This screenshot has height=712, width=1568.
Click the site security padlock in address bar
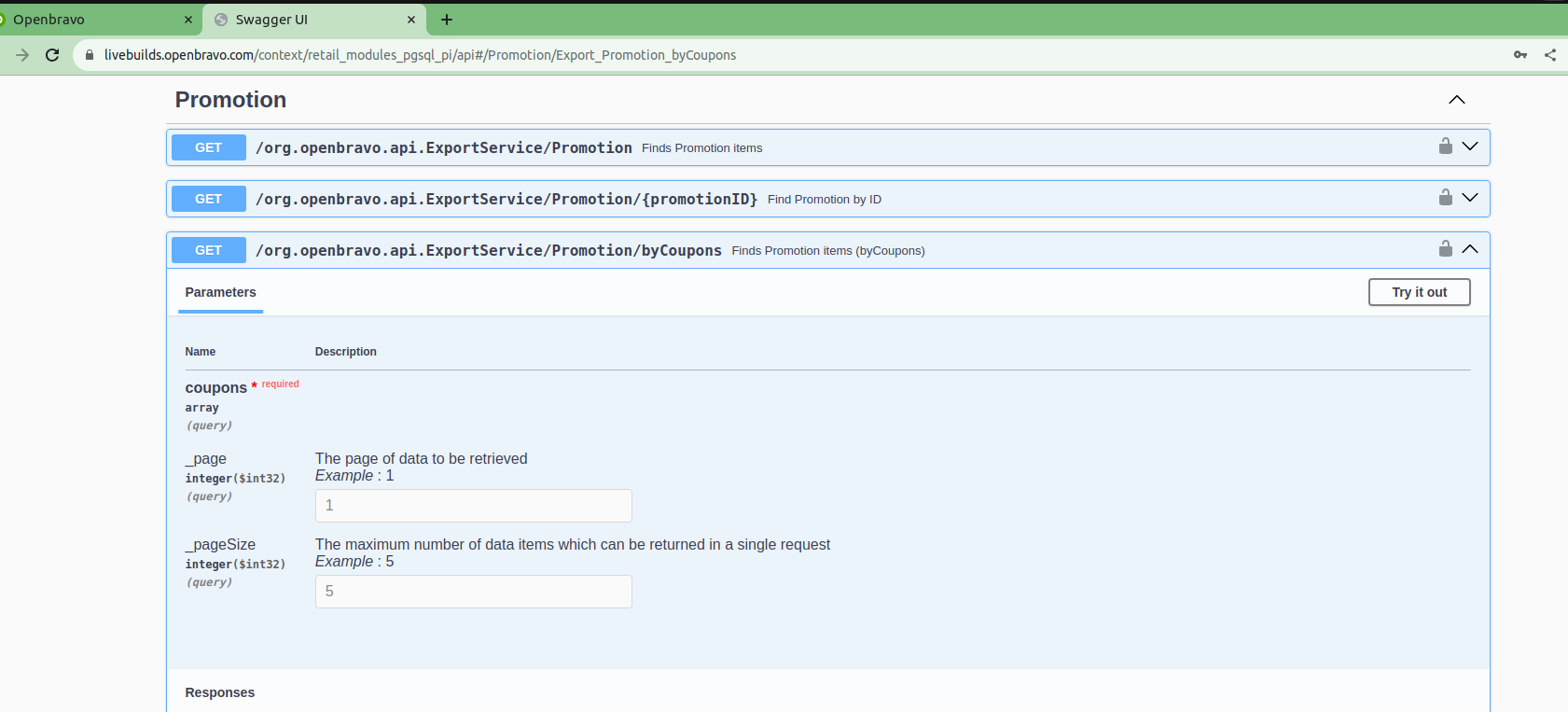[x=90, y=55]
